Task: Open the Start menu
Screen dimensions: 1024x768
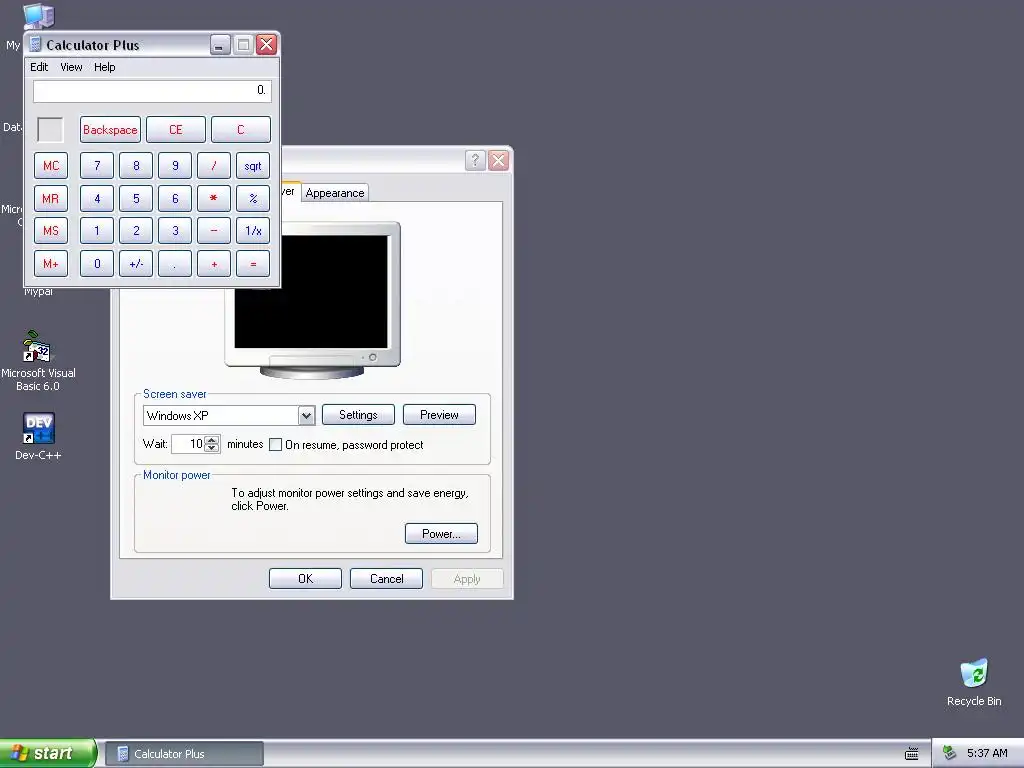Action: pyautogui.click(x=48, y=753)
